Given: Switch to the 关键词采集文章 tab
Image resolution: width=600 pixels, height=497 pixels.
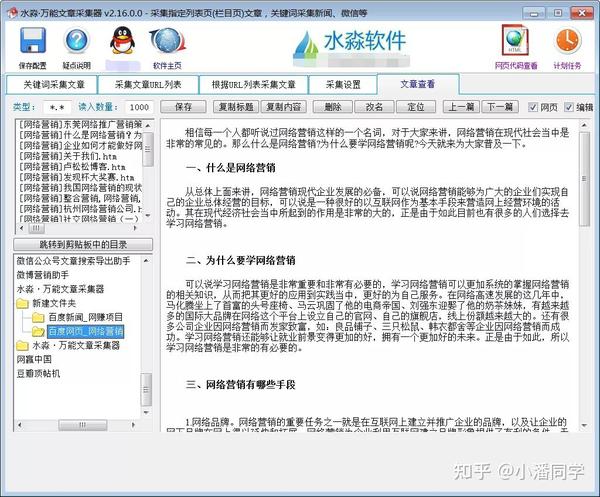Looking at the screenshot, I should [52, 85].
